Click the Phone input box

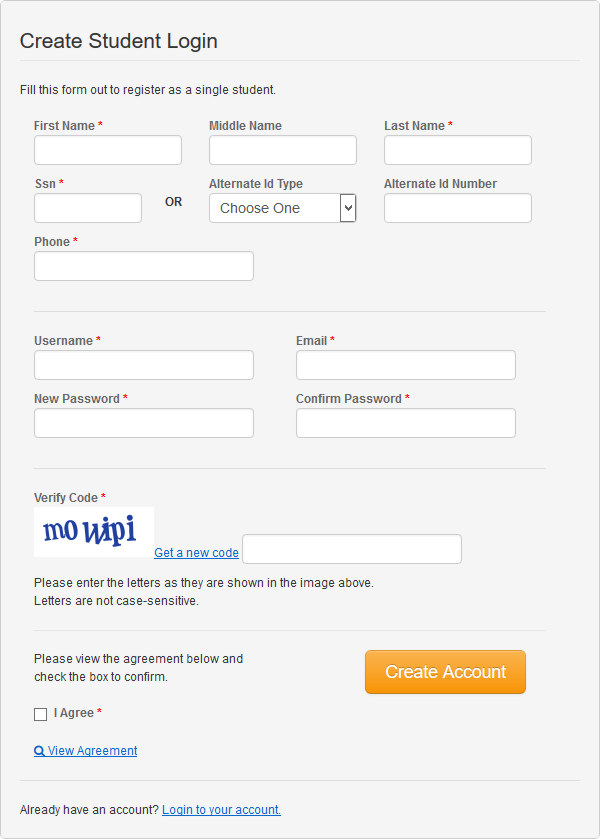coord(144,266)
